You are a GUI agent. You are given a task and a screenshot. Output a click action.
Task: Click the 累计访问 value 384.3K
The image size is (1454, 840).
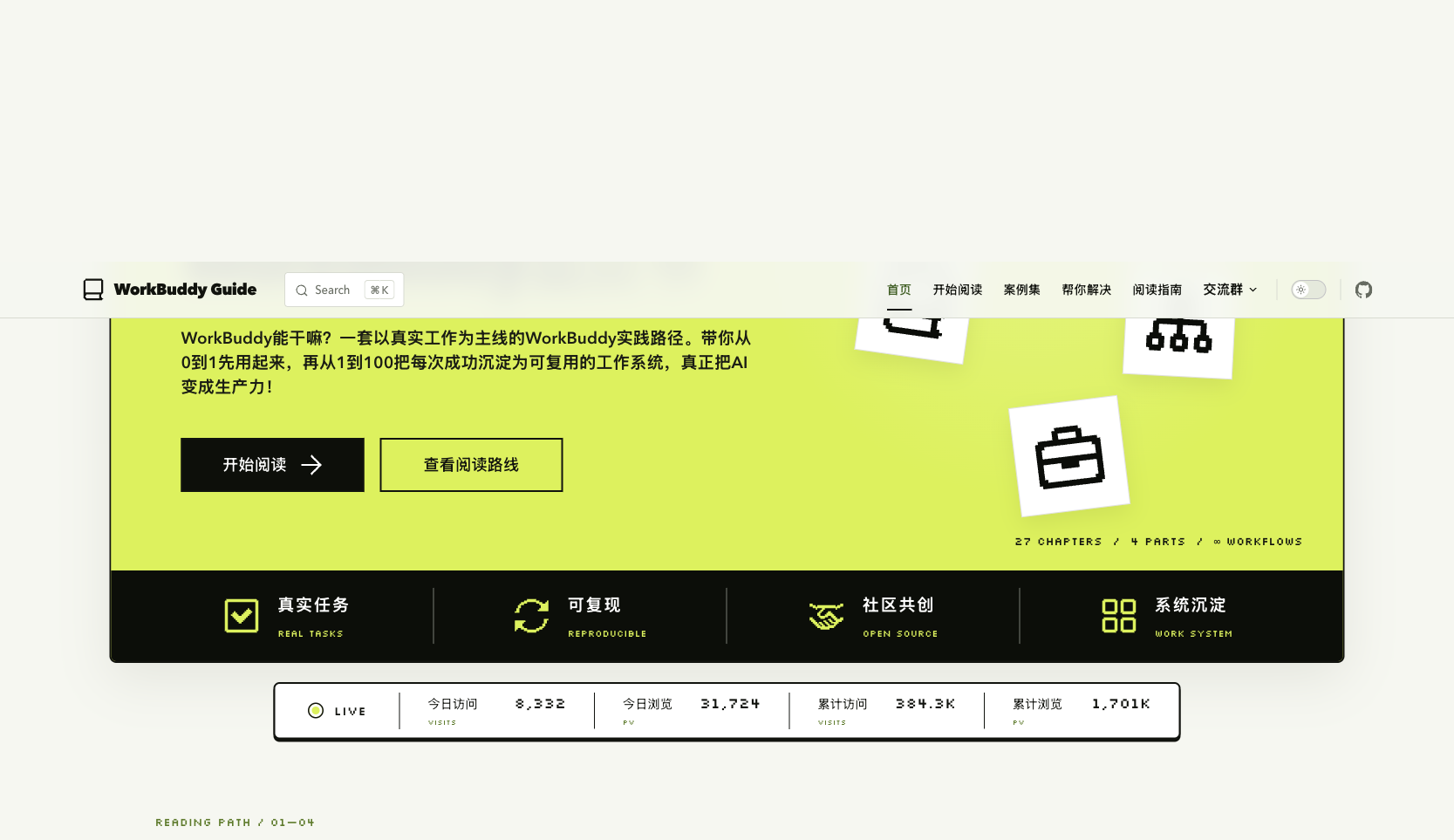pyautogui.click(x=925, y=704)
